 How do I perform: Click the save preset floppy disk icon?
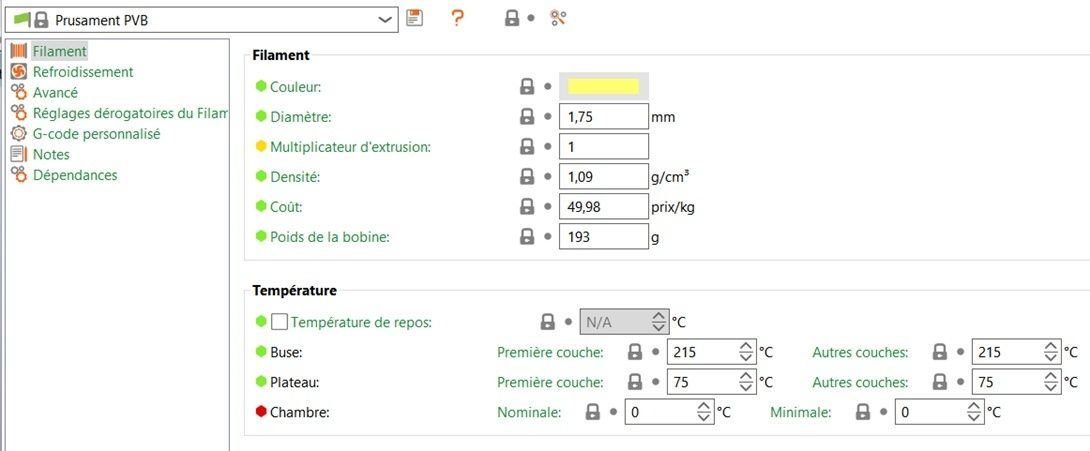pyautogui.click(x=415, y=18)
